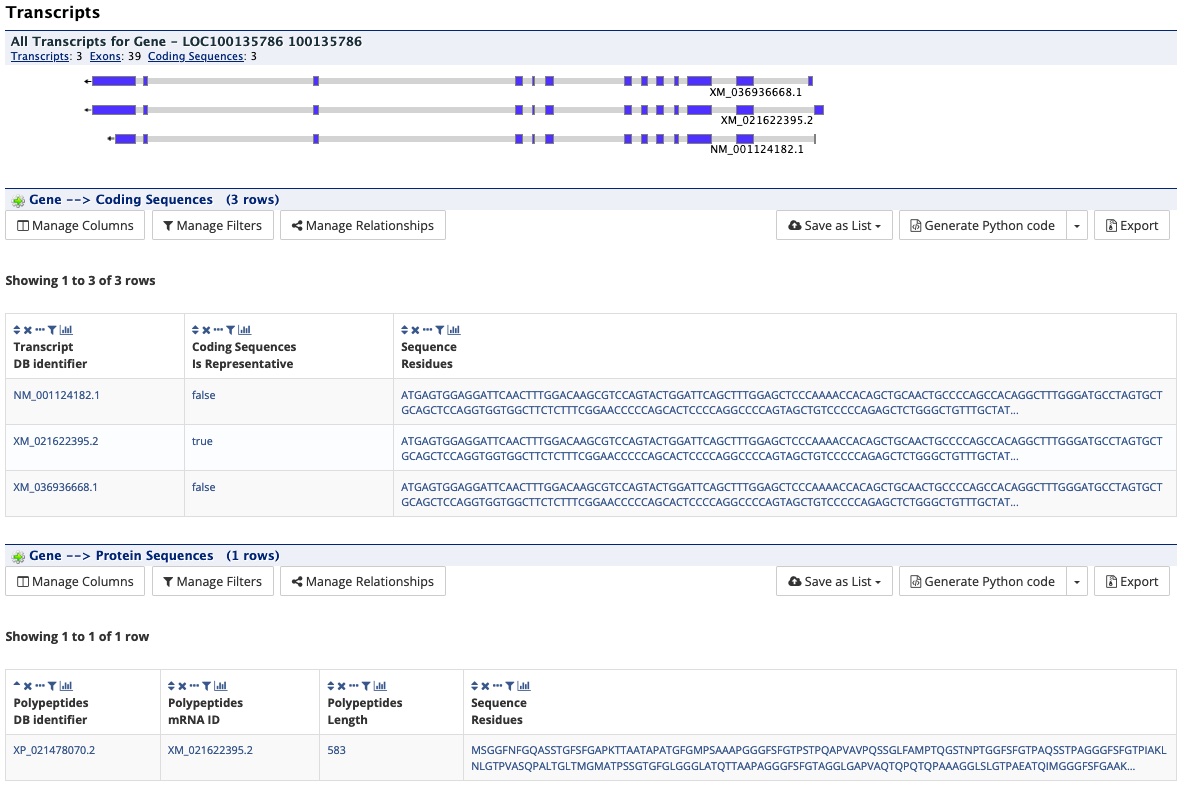
Task: Open Save as List dropdown for Protein Sequences
Action: coord(834,582)
